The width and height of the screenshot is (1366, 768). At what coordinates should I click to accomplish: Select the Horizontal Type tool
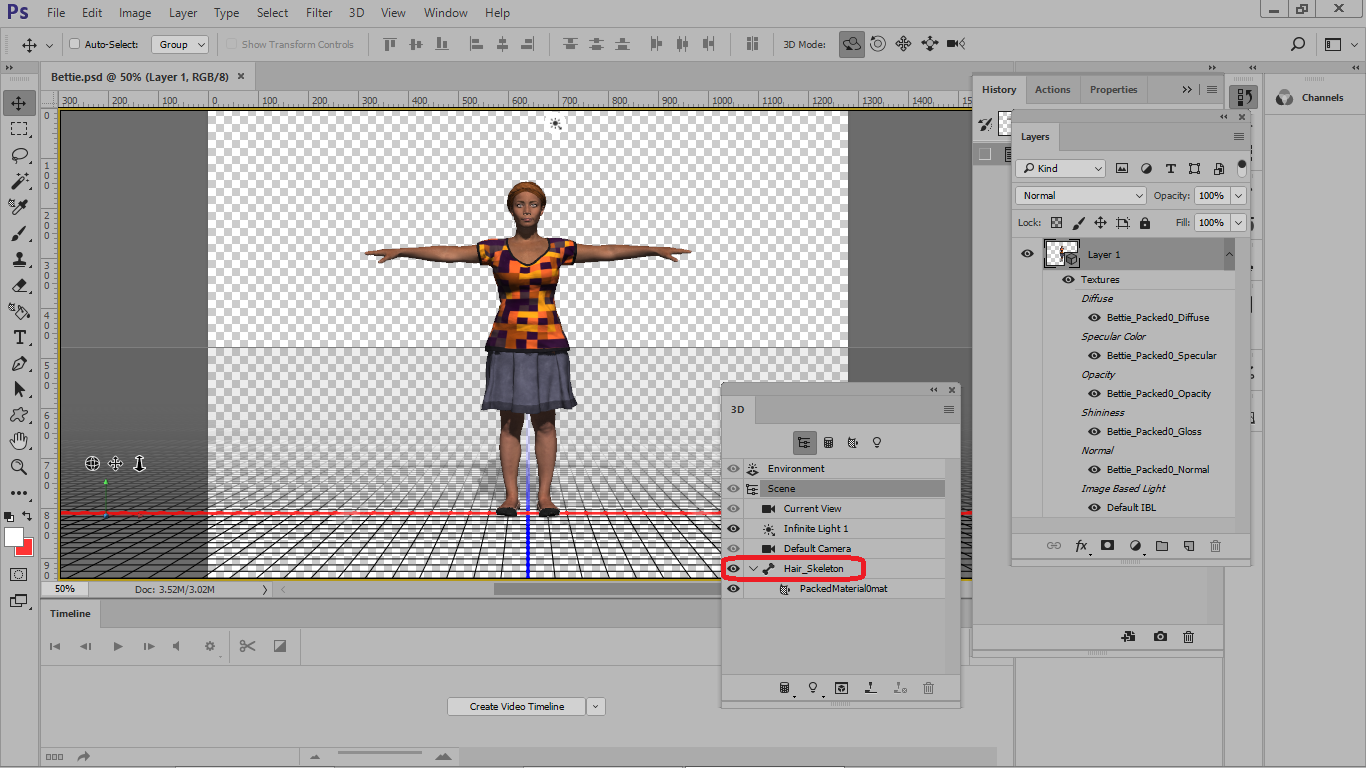19,337
